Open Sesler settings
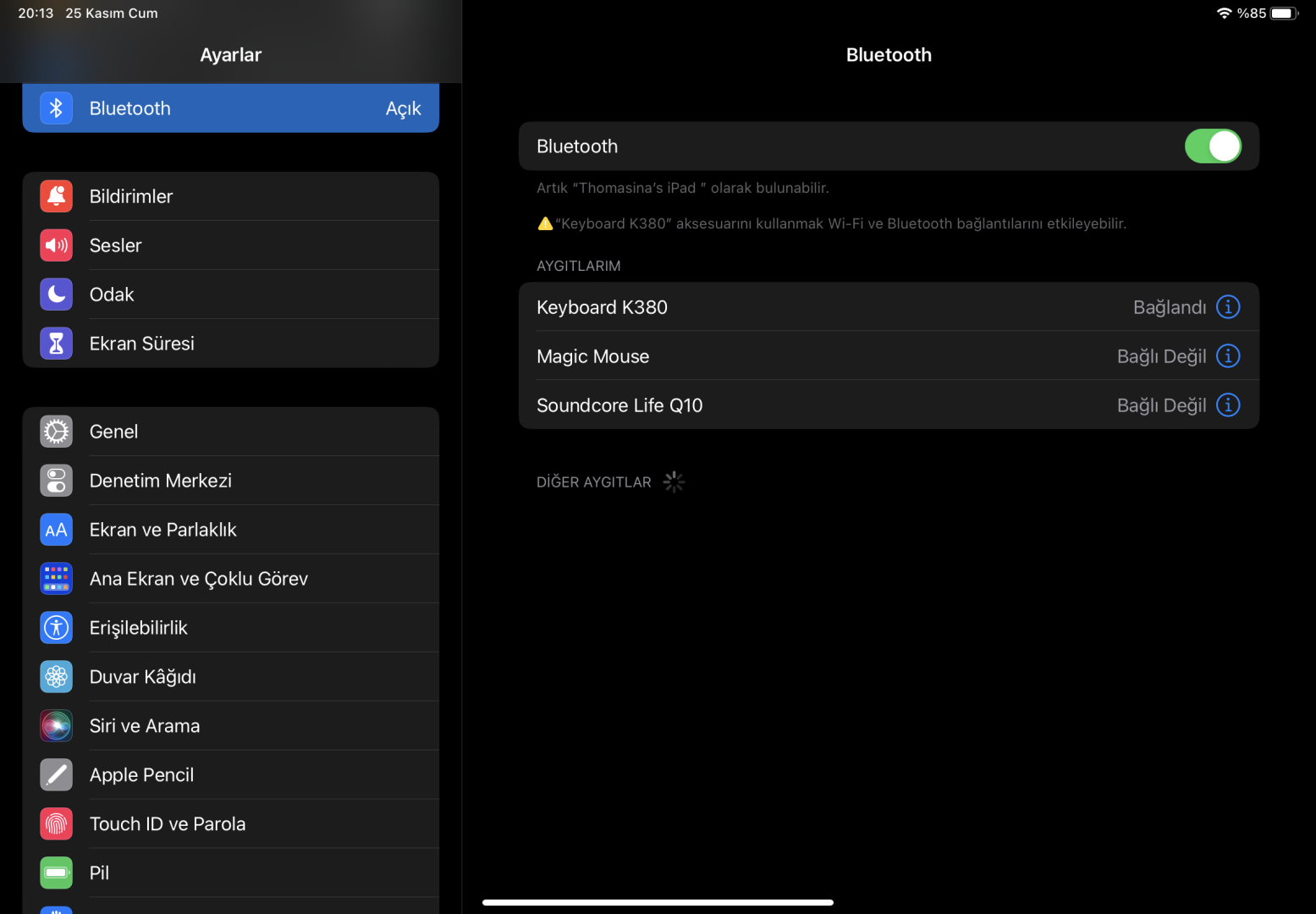The image size is (1316, 914). tap(231, 245)
